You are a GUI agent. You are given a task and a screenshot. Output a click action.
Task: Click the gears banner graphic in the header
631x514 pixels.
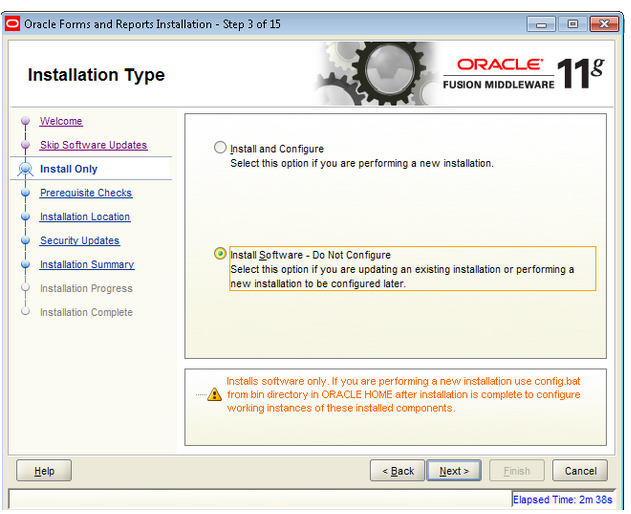(376, 74)
